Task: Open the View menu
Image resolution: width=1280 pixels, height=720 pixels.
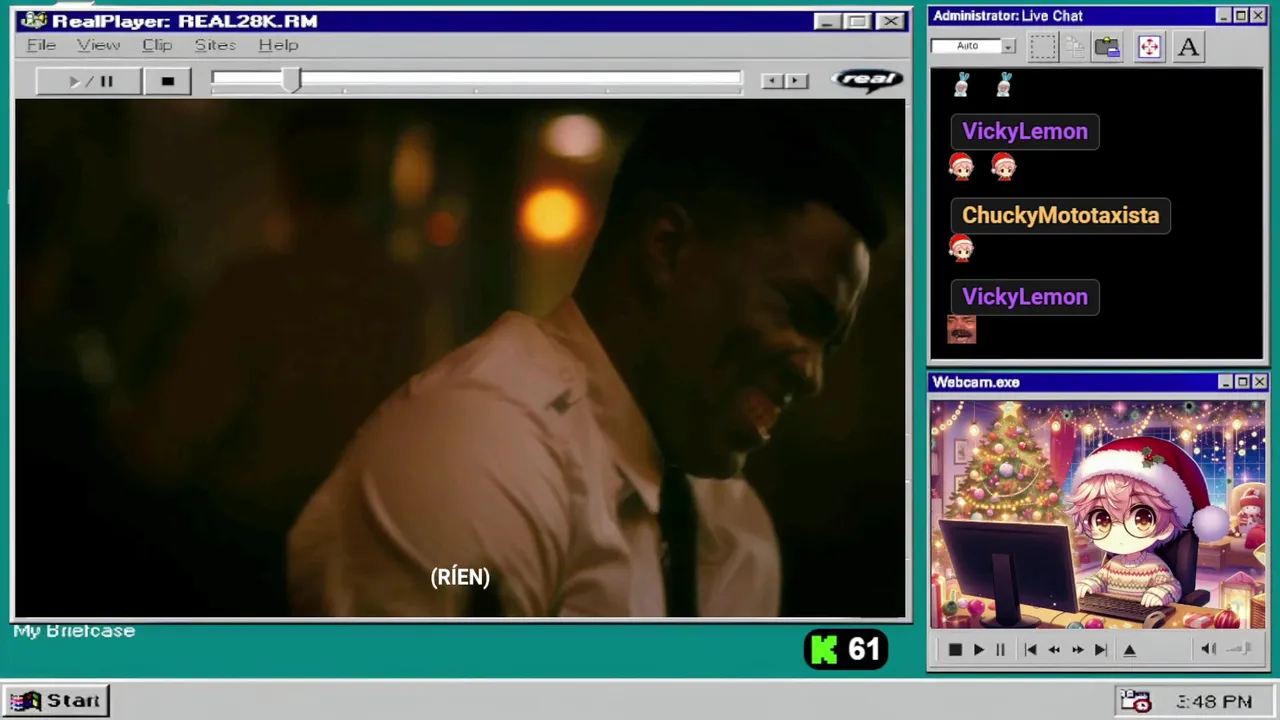Action: tap(98, 45)
